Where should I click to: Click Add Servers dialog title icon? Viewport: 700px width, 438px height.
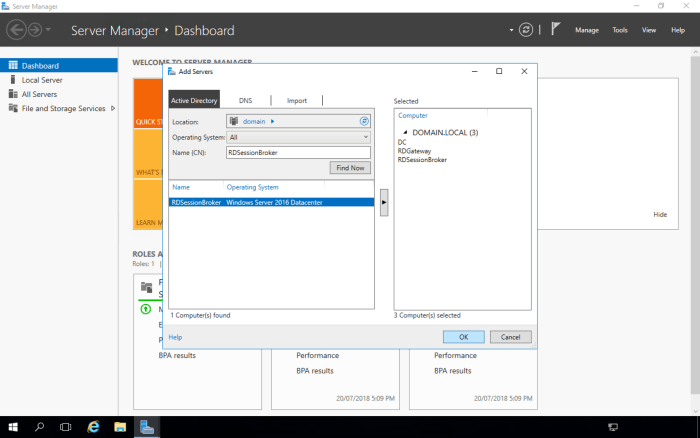click(171, 71)
